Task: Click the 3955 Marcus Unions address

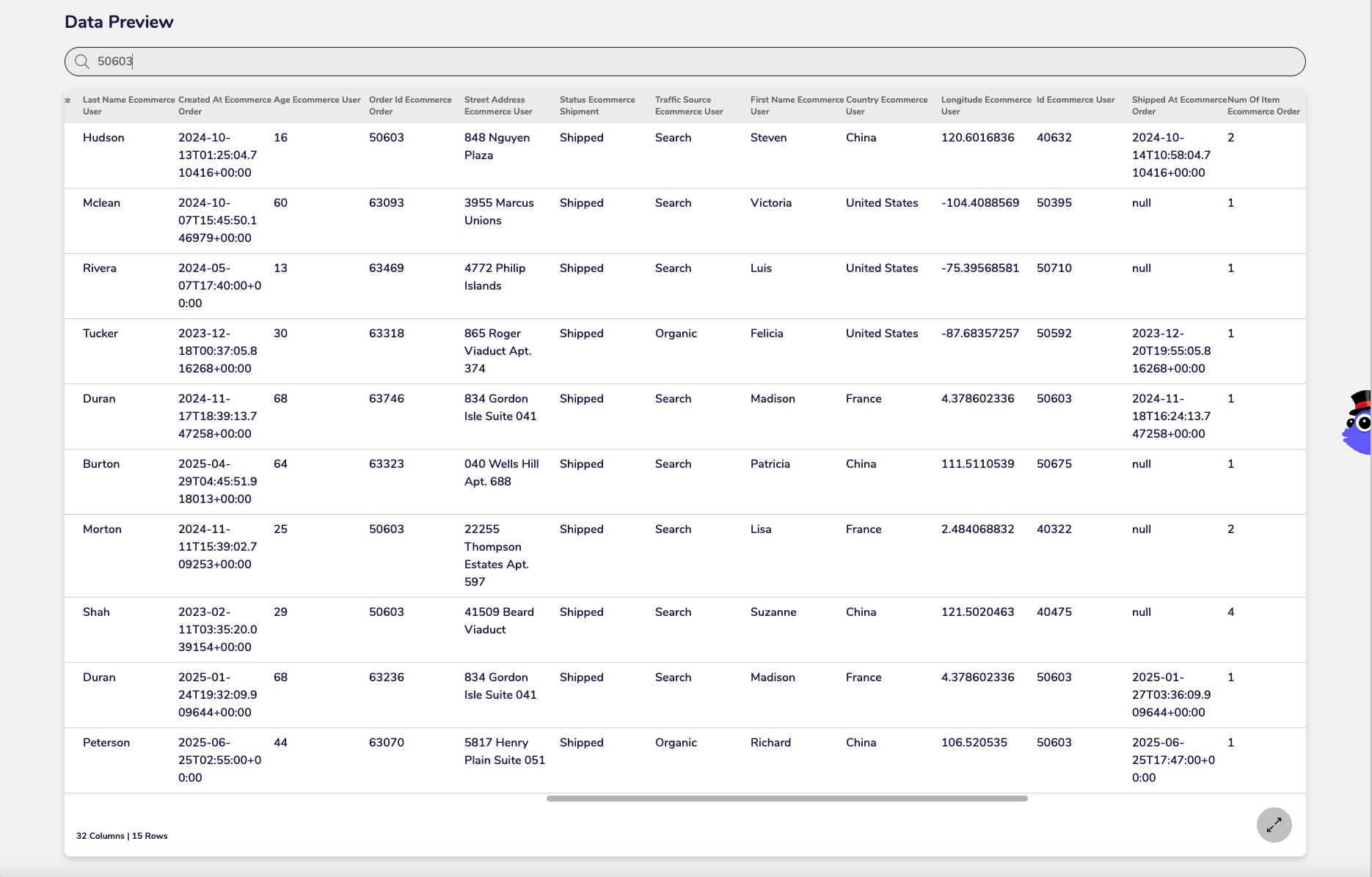Action: tap(499, 212)
